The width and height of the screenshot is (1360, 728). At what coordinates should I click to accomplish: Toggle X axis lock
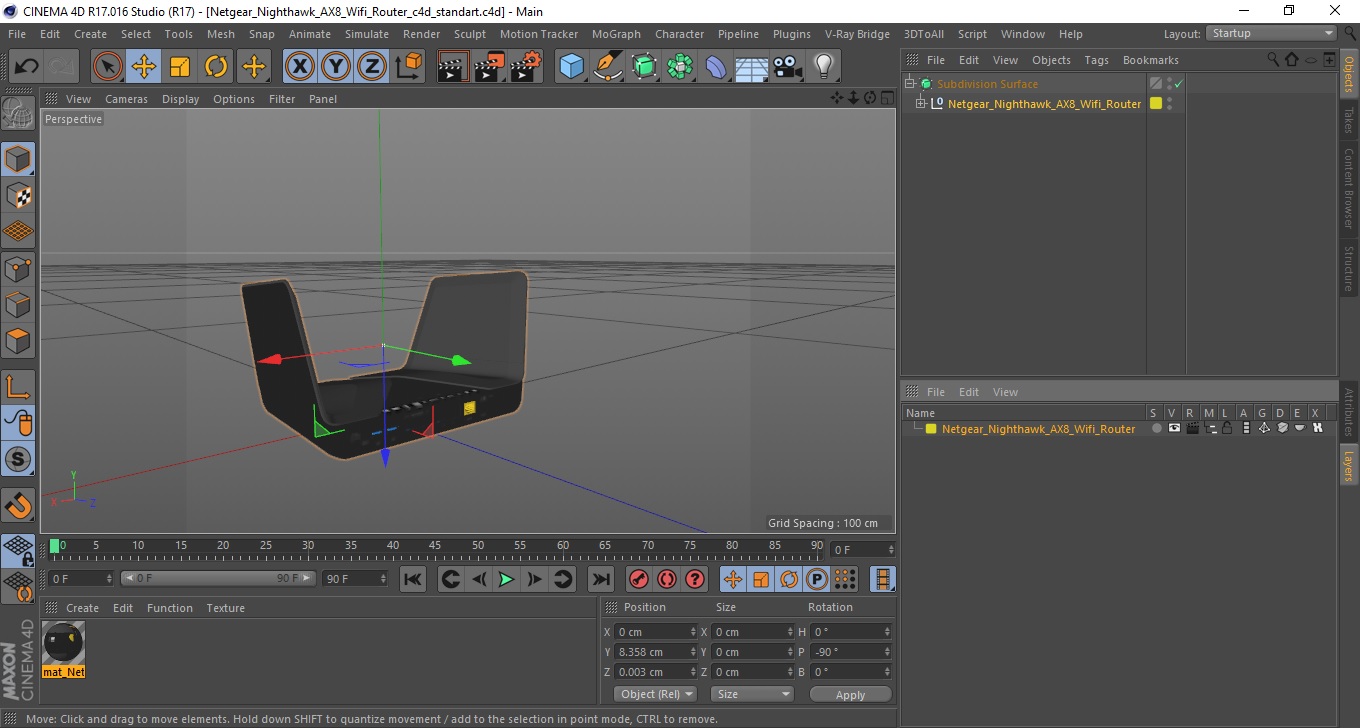(x=300, y=67)
